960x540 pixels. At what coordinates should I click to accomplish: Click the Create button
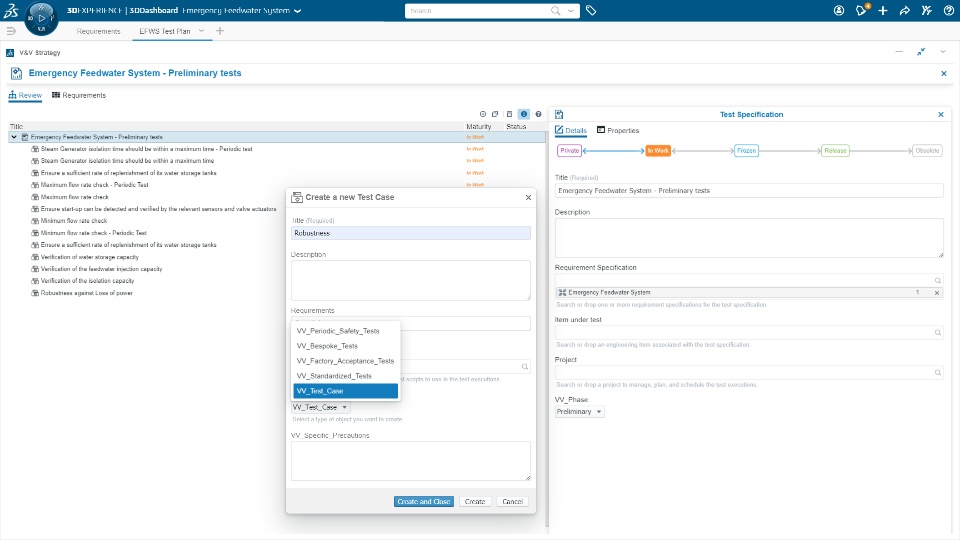pos(474,501)
